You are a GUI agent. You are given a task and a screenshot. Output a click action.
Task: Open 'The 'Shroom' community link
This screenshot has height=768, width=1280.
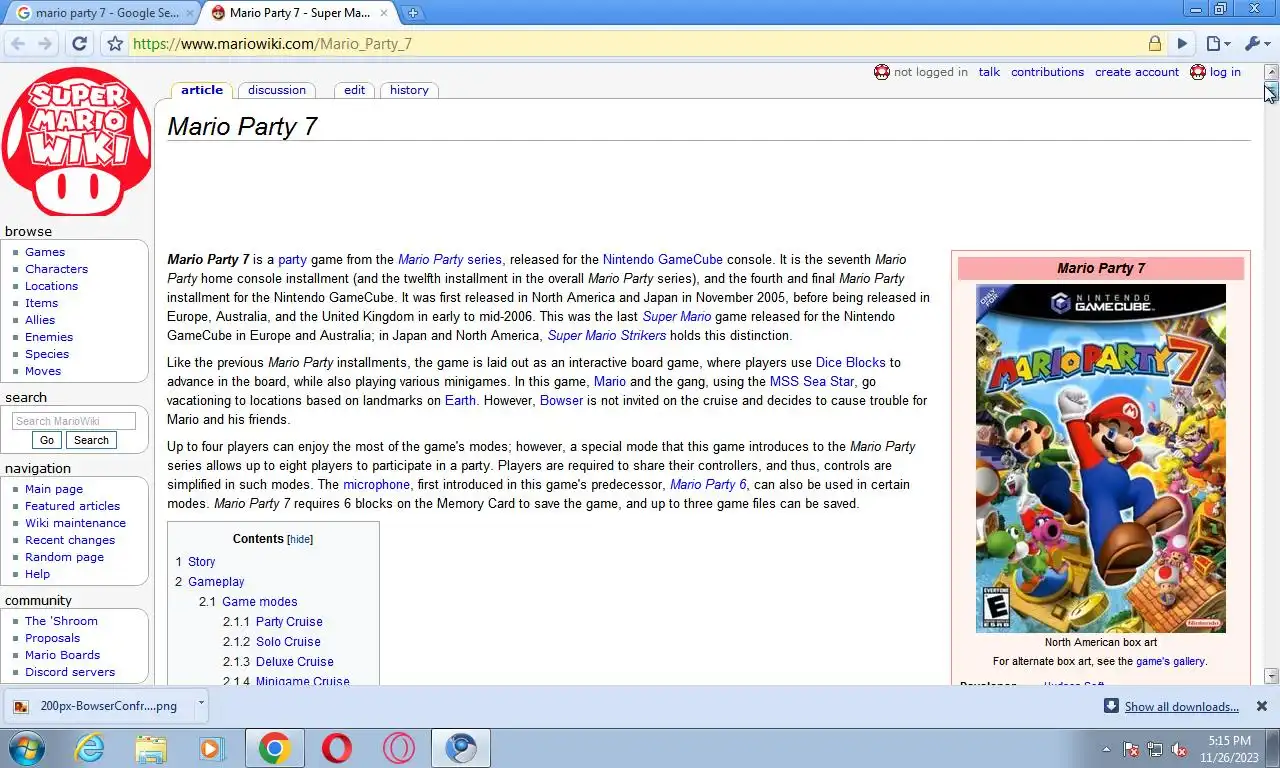coord(61,621)
